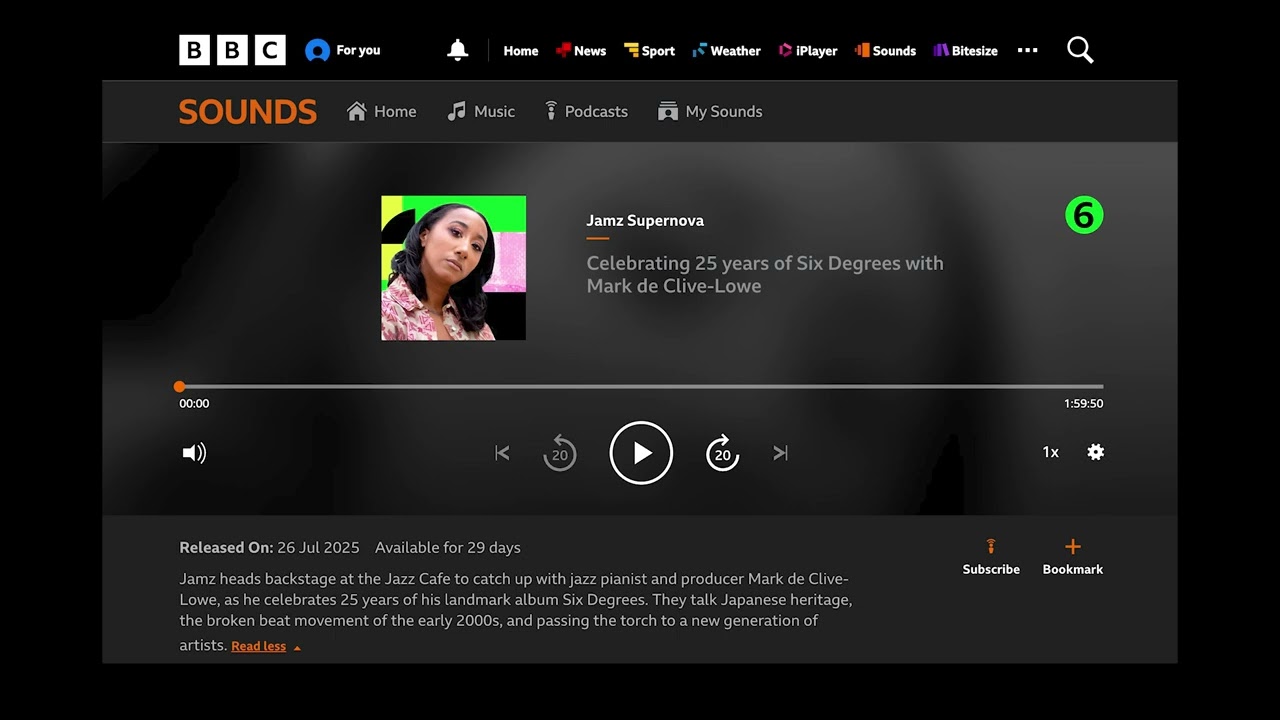Subscribe to this show
The image size is (1280, 720).
click(x=991, y=558)
